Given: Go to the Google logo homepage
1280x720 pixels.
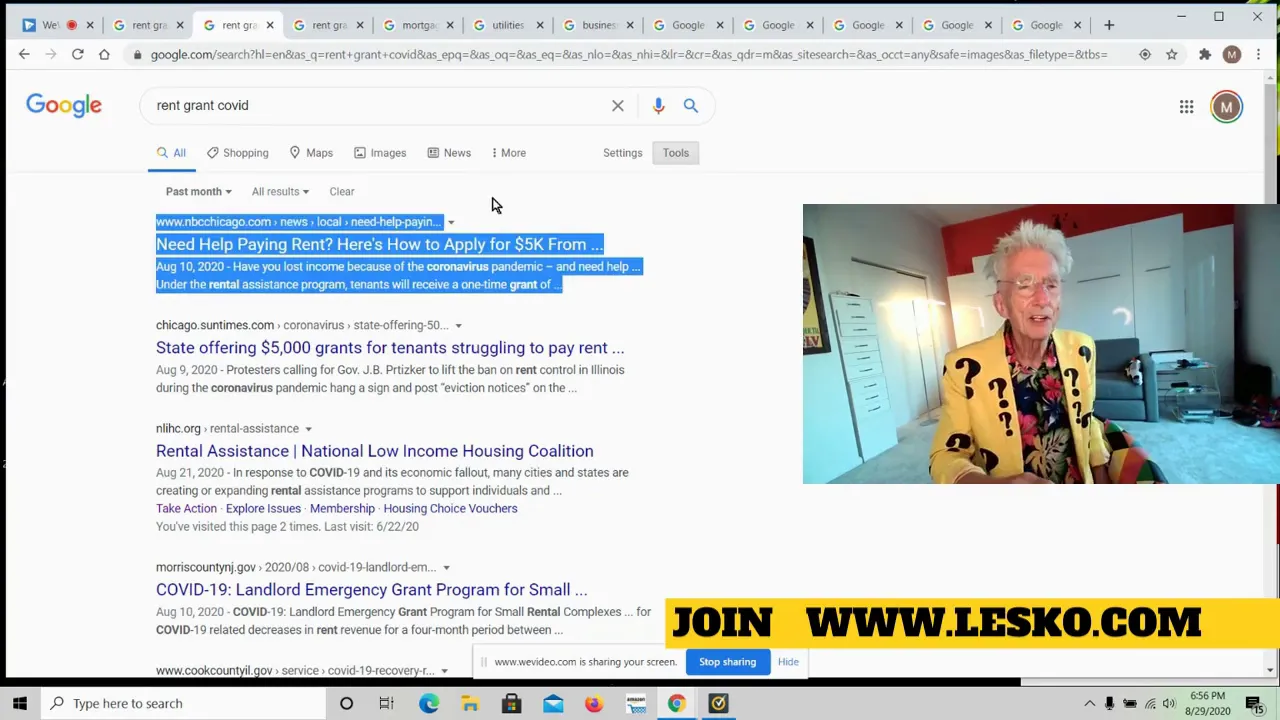Looking at the screenshot, I should point(64,105).
